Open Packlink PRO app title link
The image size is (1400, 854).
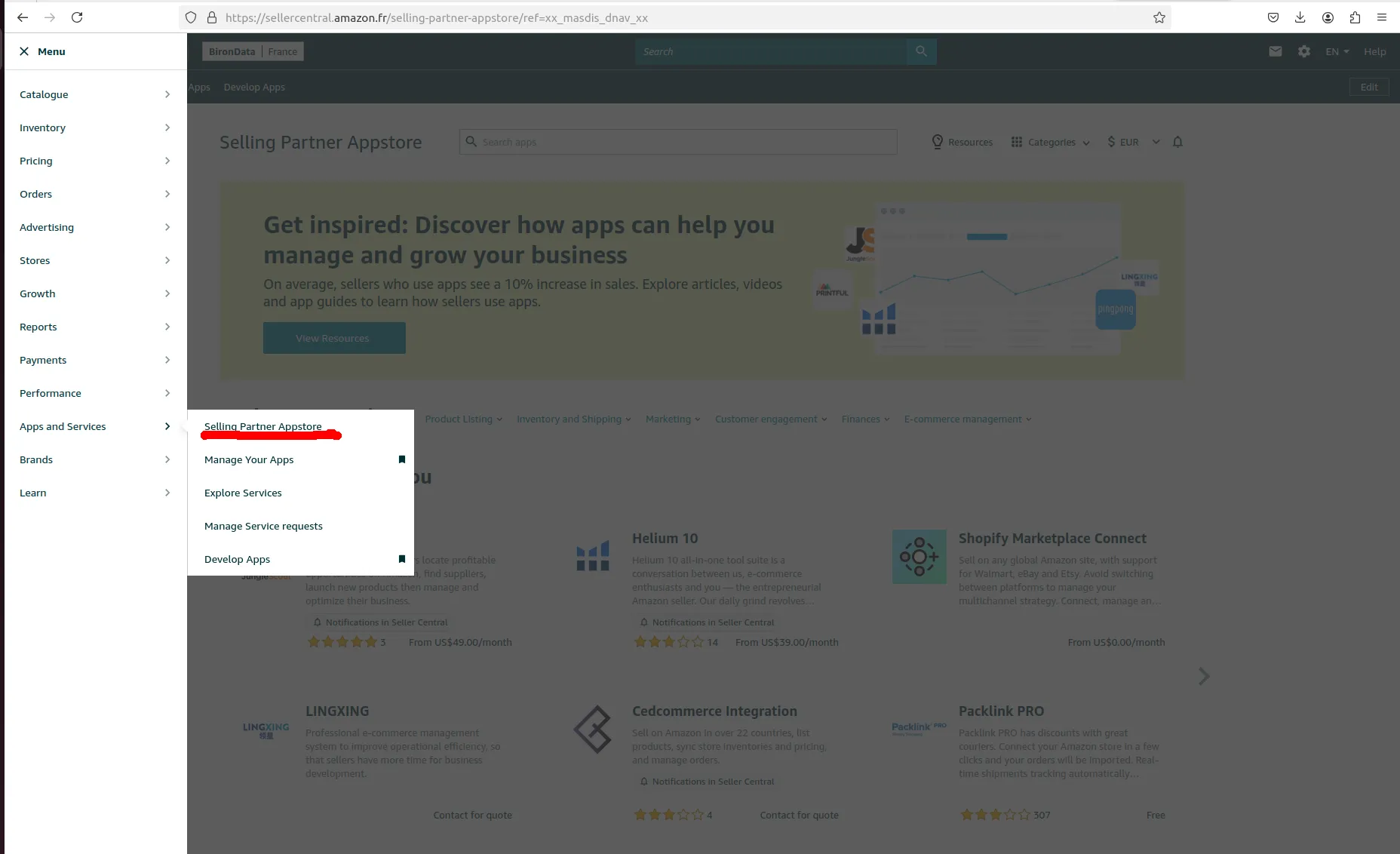[1001, 711]
